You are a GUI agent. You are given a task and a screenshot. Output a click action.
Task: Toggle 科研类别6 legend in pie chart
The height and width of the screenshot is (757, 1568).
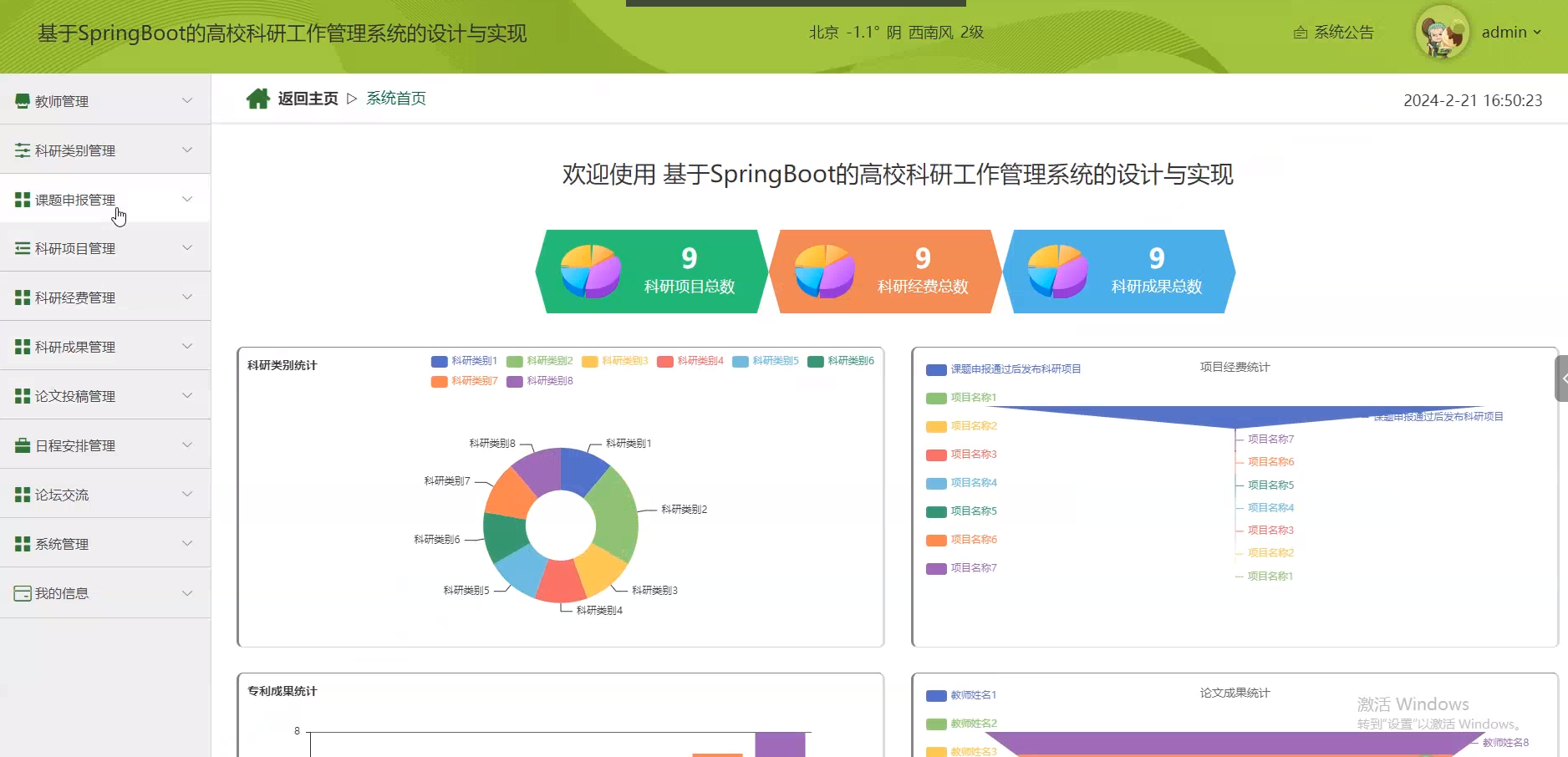tap(840, 361)
